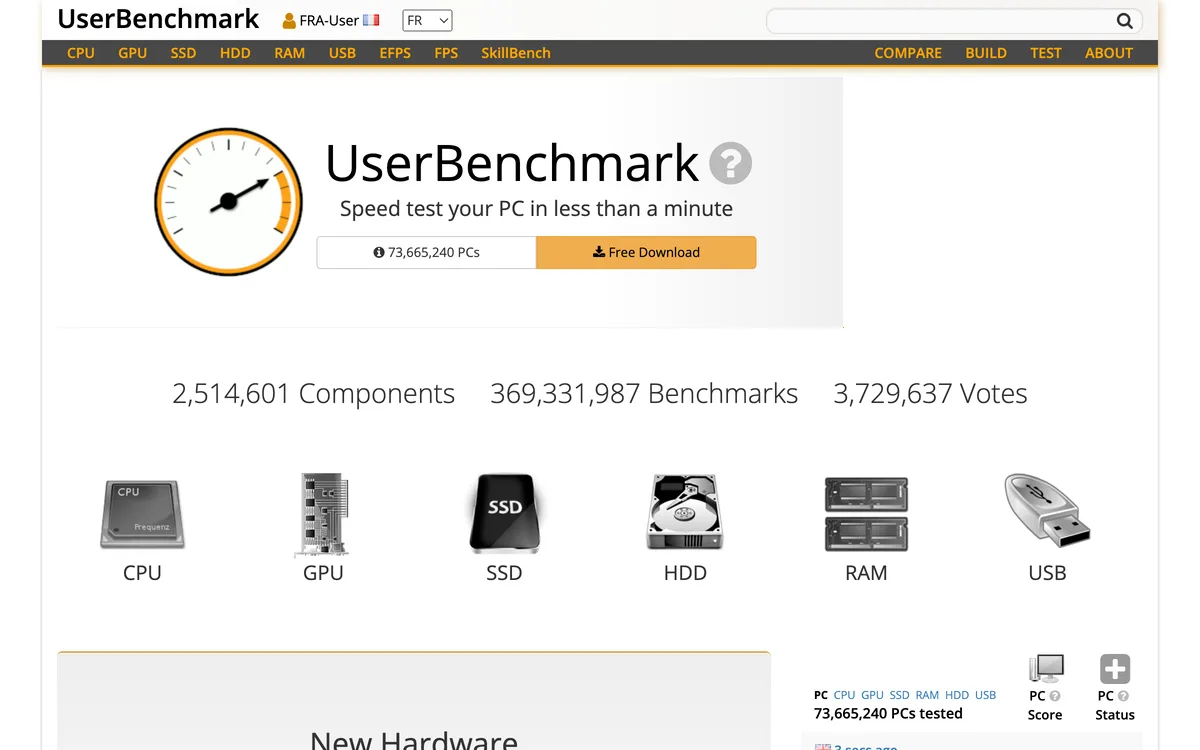Click the black SSD drive icon
Image resolution: width=1200 pixels, height=750 pixels.
pos(504,514)
